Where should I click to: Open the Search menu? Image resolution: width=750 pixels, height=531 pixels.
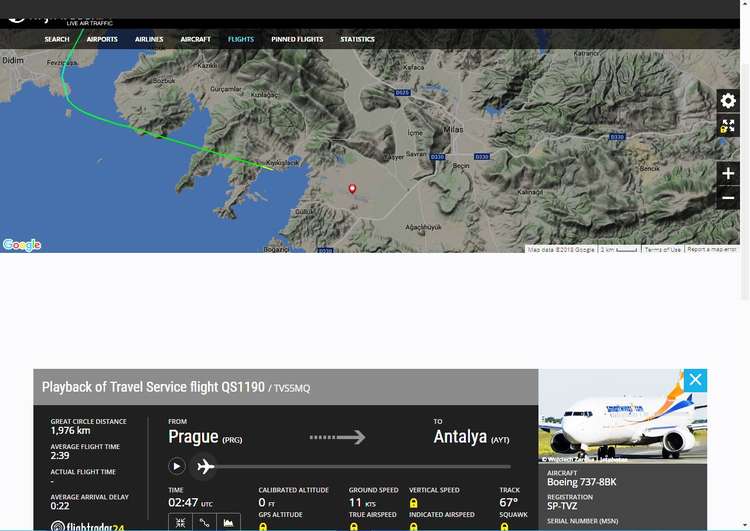click(x=57, y=39)
